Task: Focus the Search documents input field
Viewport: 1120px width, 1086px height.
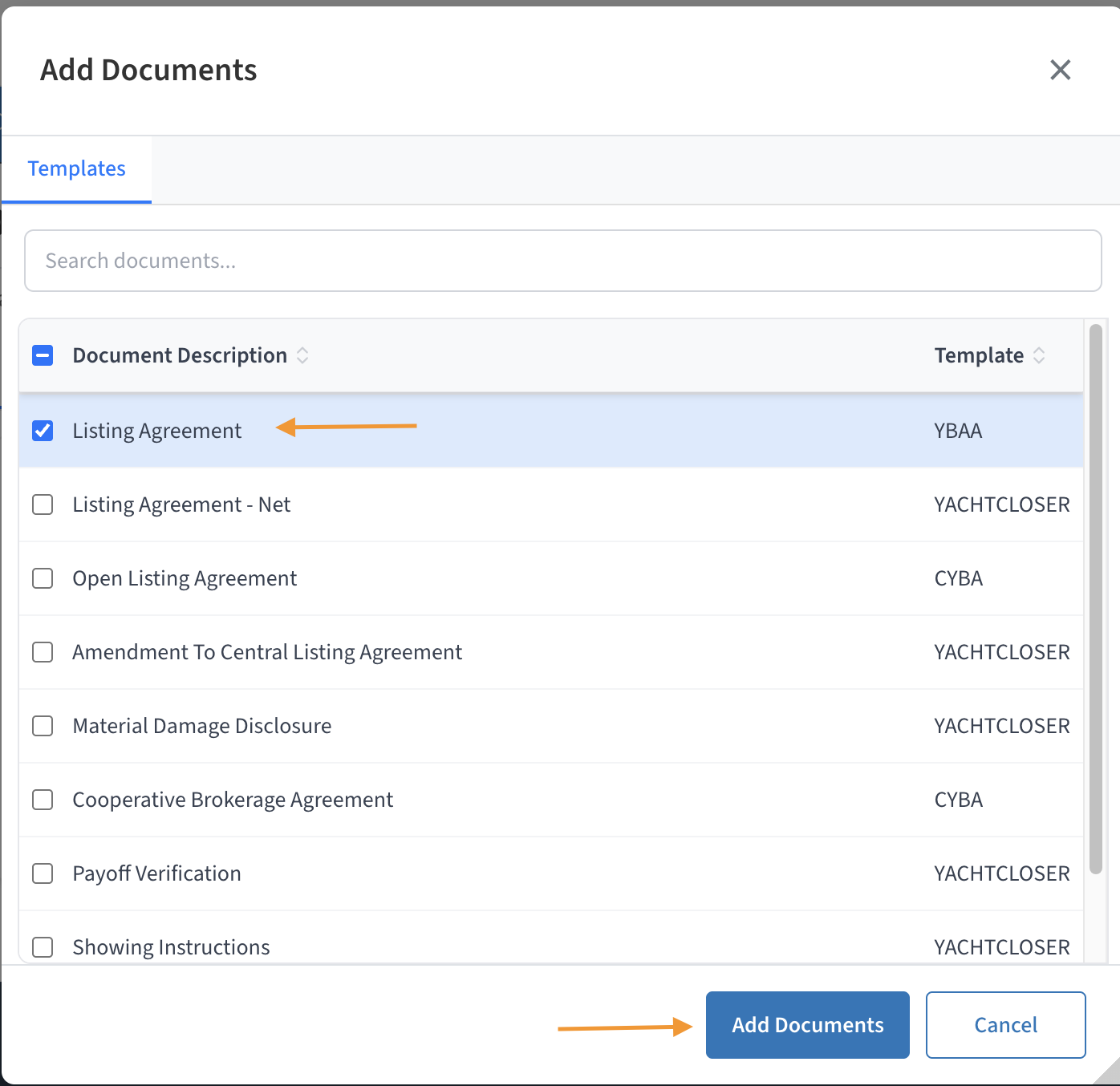Action: (x=562, y=261)
